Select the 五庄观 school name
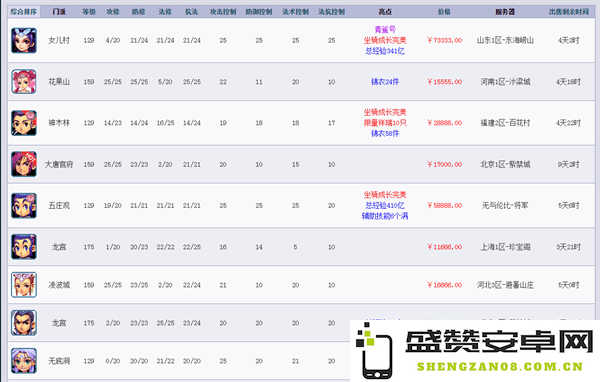Image resolution: width=600 pixels, height=382 pixels. click(59, 206)
